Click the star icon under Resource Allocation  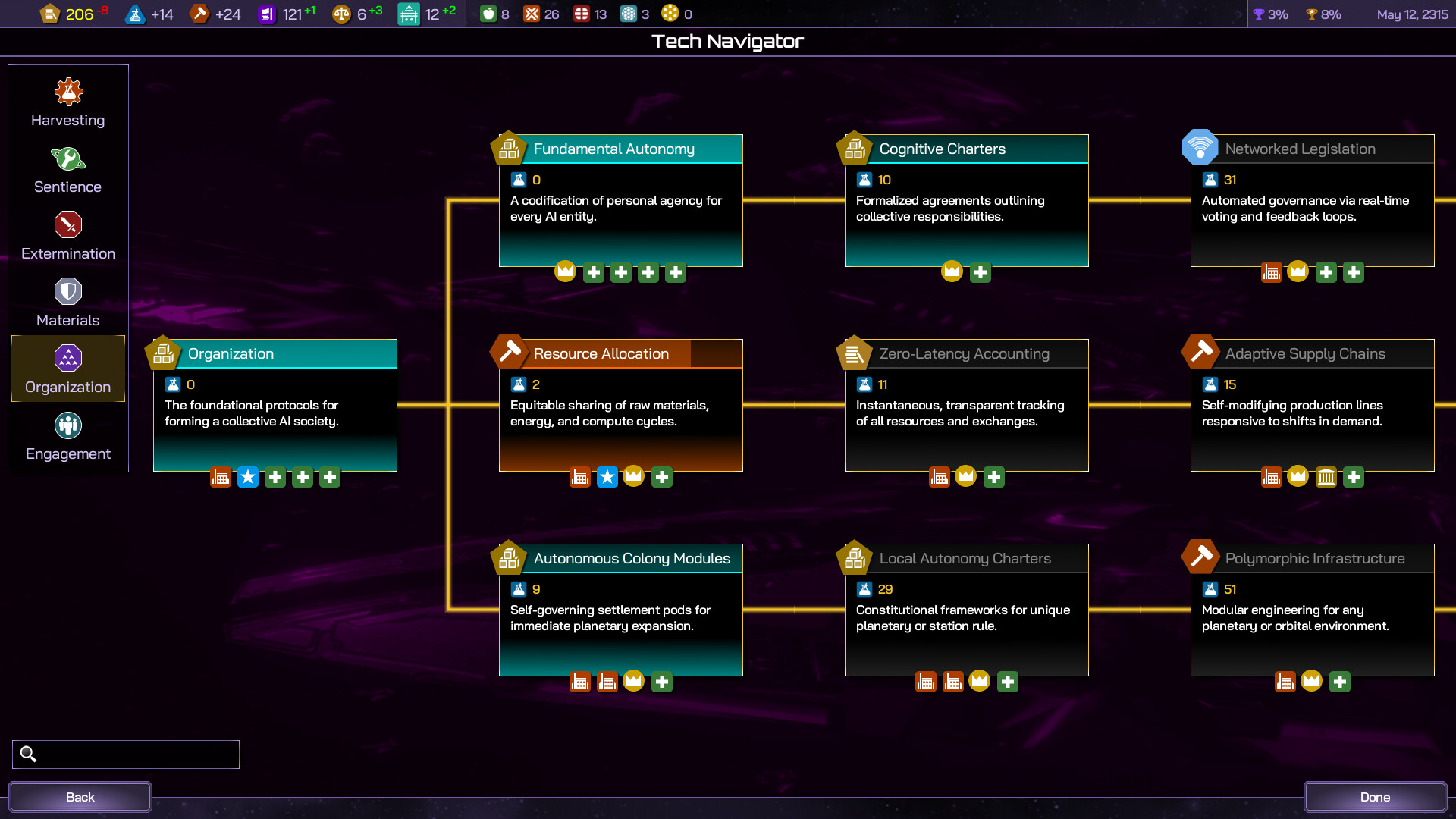click(x=607, y=477)
